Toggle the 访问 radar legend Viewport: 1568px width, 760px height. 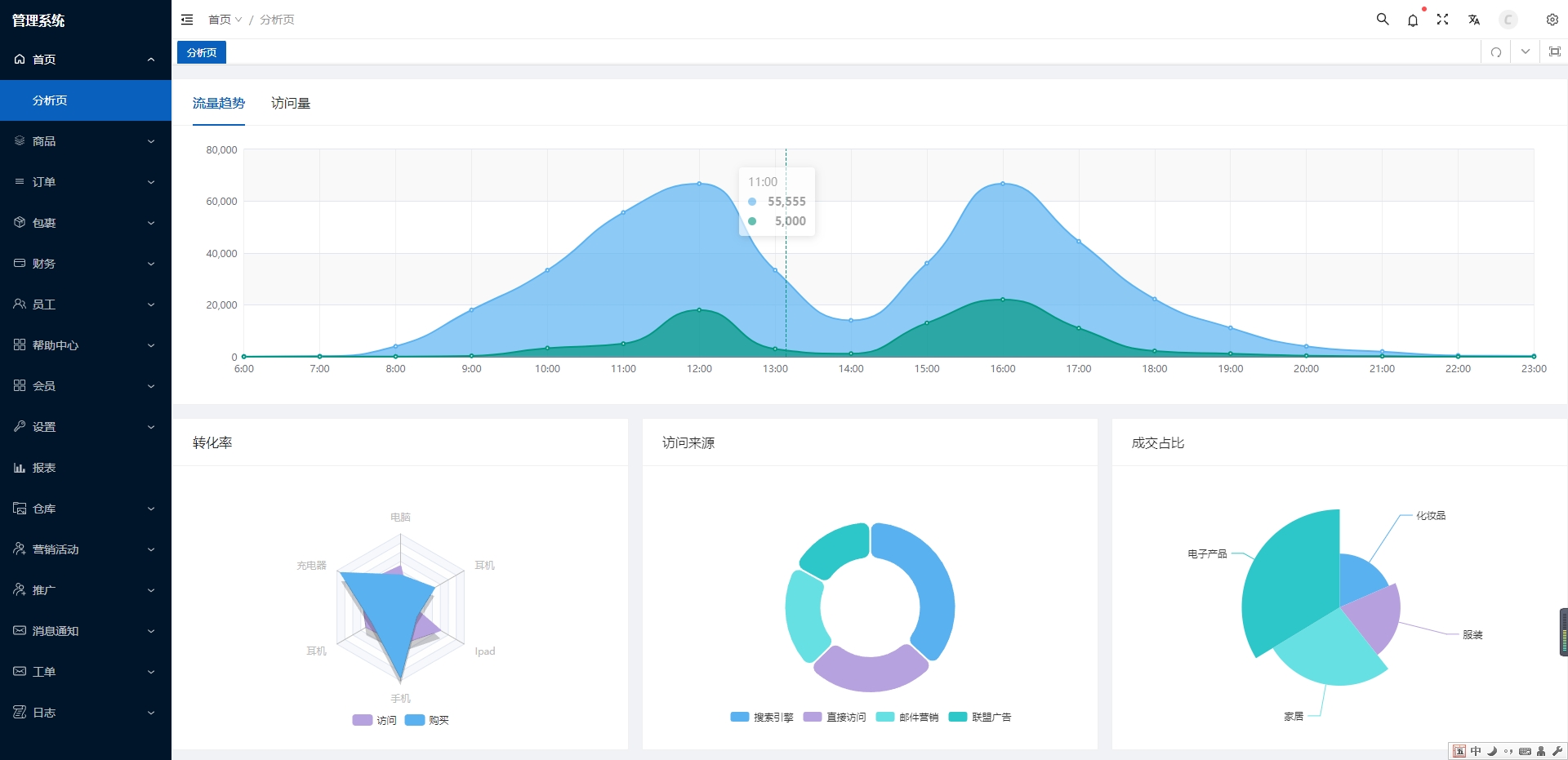click(374, 720)
